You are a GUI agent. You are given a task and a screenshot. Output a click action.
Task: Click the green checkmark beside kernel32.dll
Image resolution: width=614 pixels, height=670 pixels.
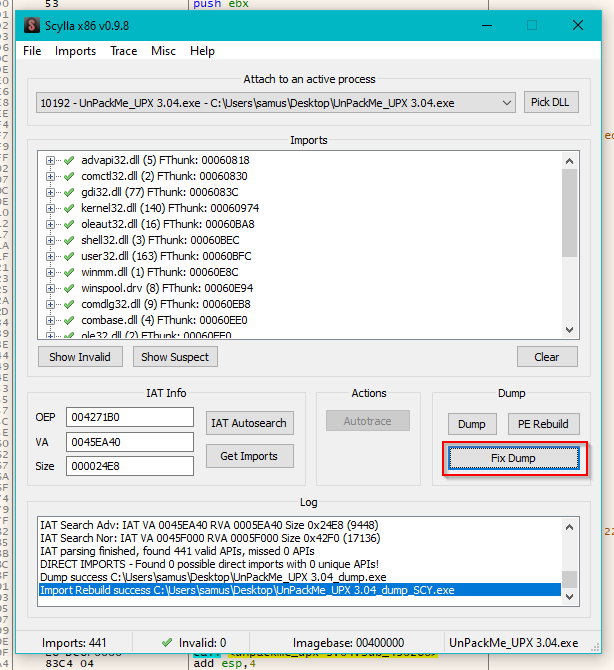[x=69, y=209]
